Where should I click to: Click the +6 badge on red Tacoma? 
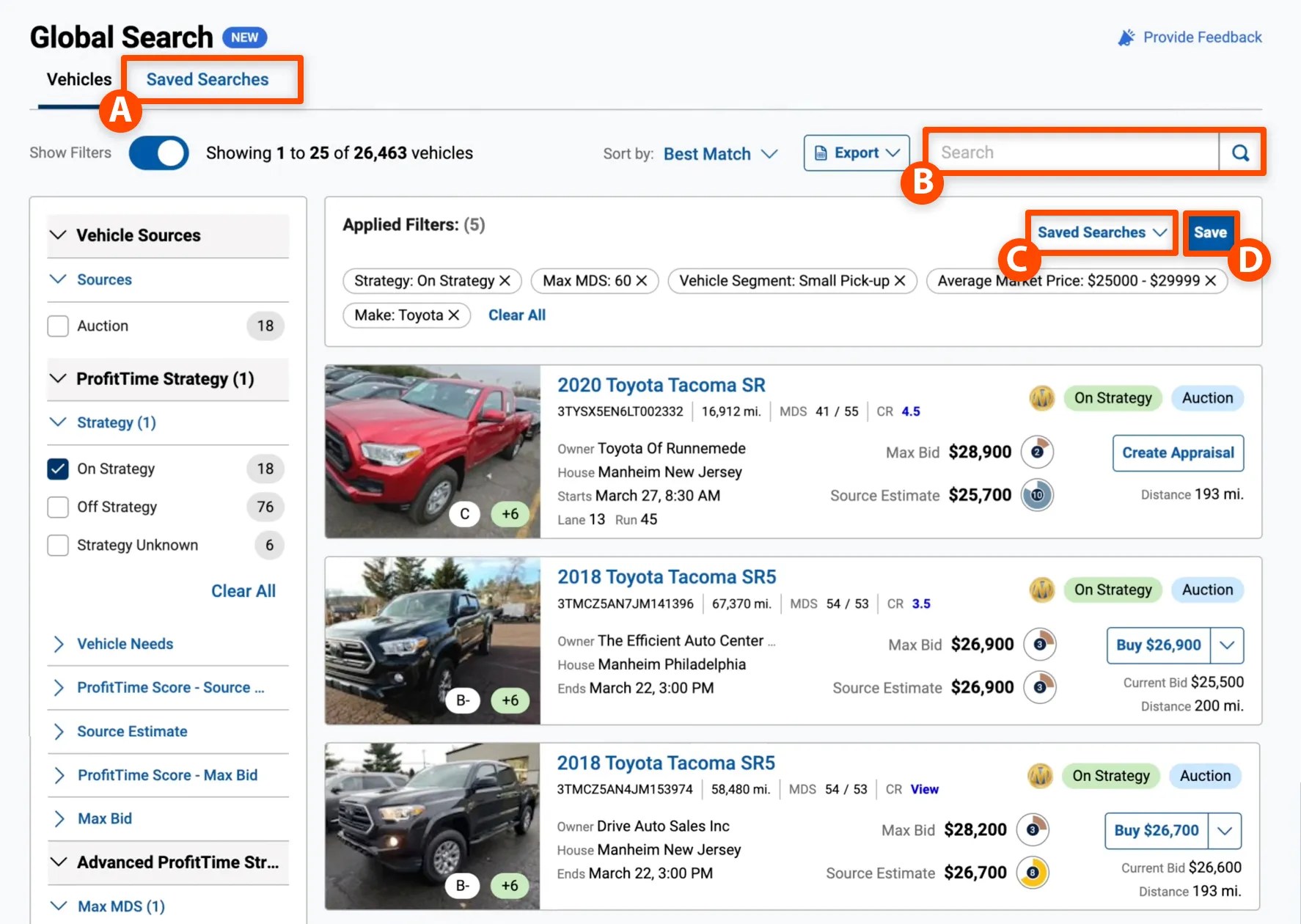click(510, 514)
